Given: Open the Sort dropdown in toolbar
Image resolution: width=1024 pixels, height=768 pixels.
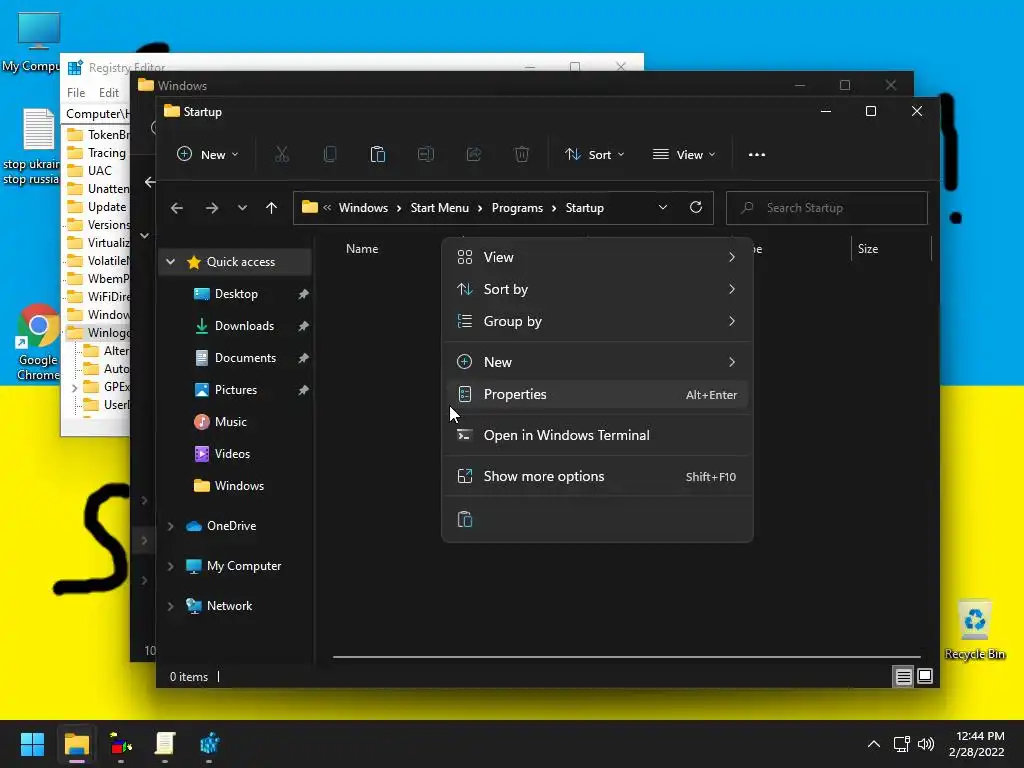Looking at the screenshot, I should click(594, 155).
